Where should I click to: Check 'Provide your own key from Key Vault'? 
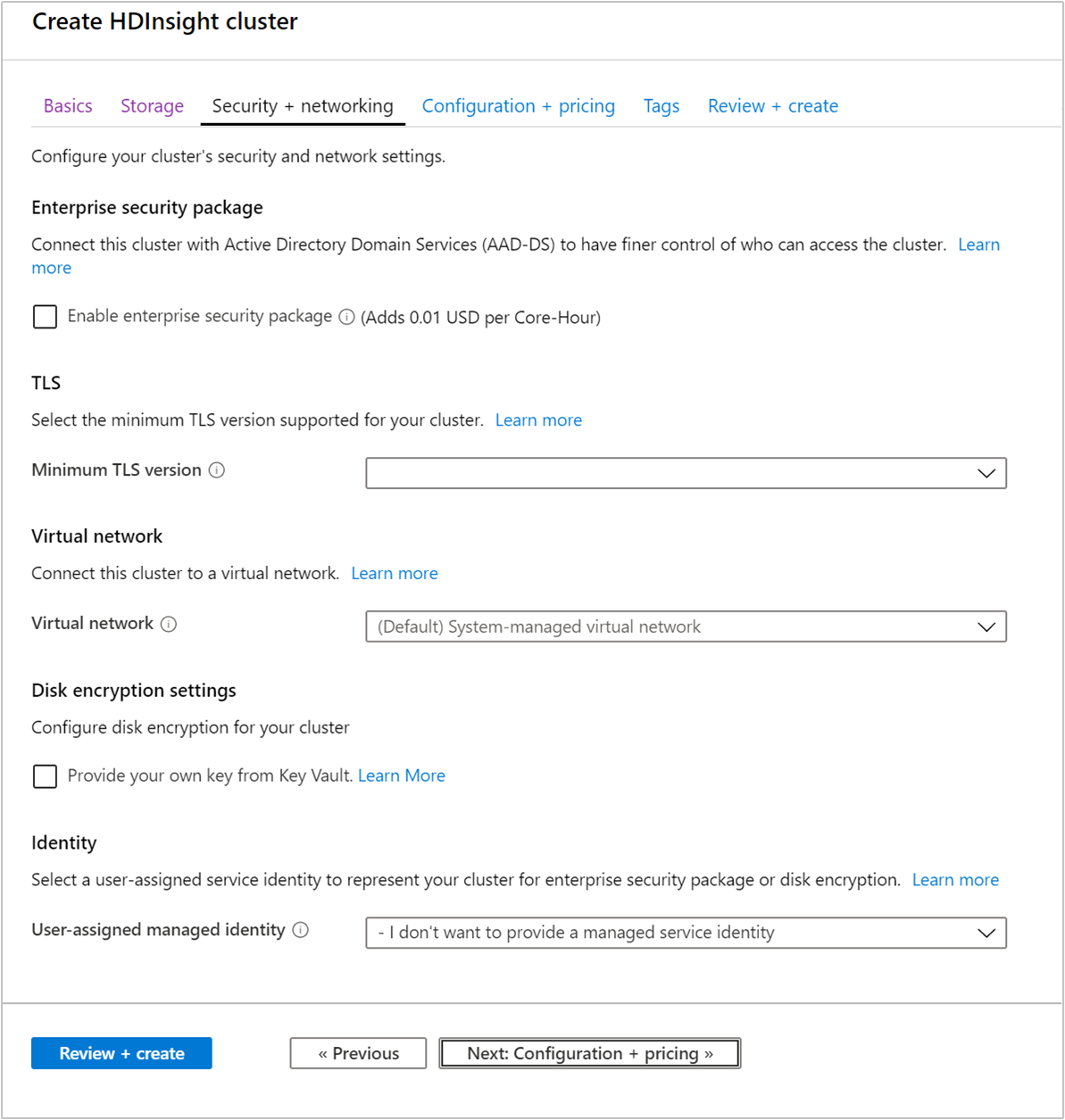(45, 776)
